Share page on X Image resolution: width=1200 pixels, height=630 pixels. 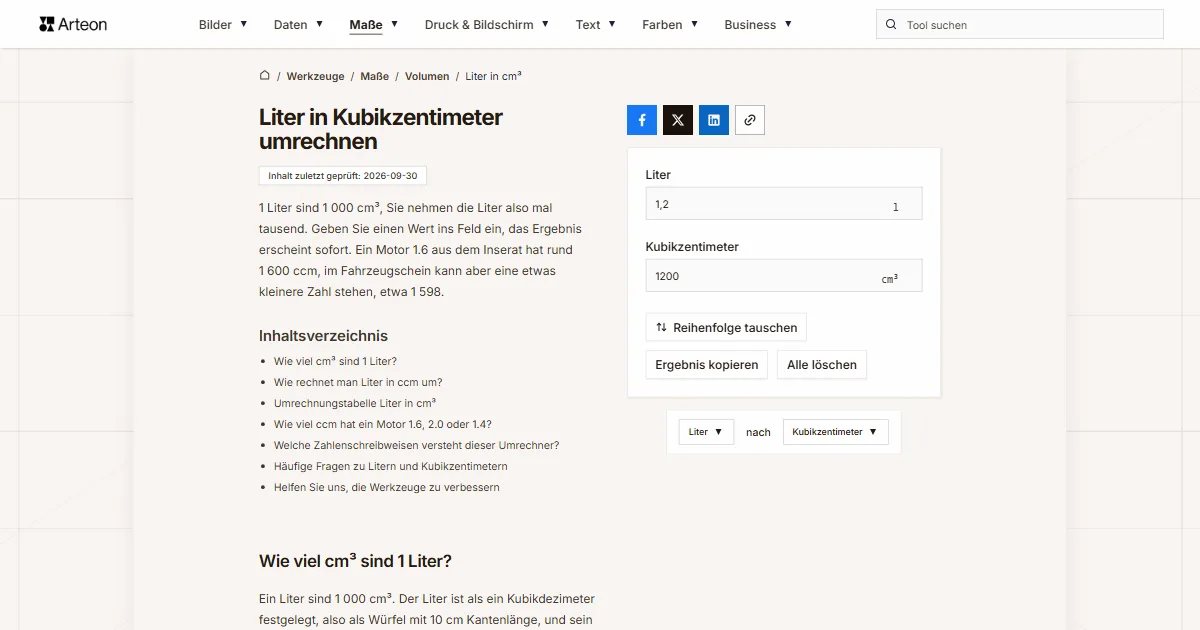pyautogui.click(x=678, y=120)
